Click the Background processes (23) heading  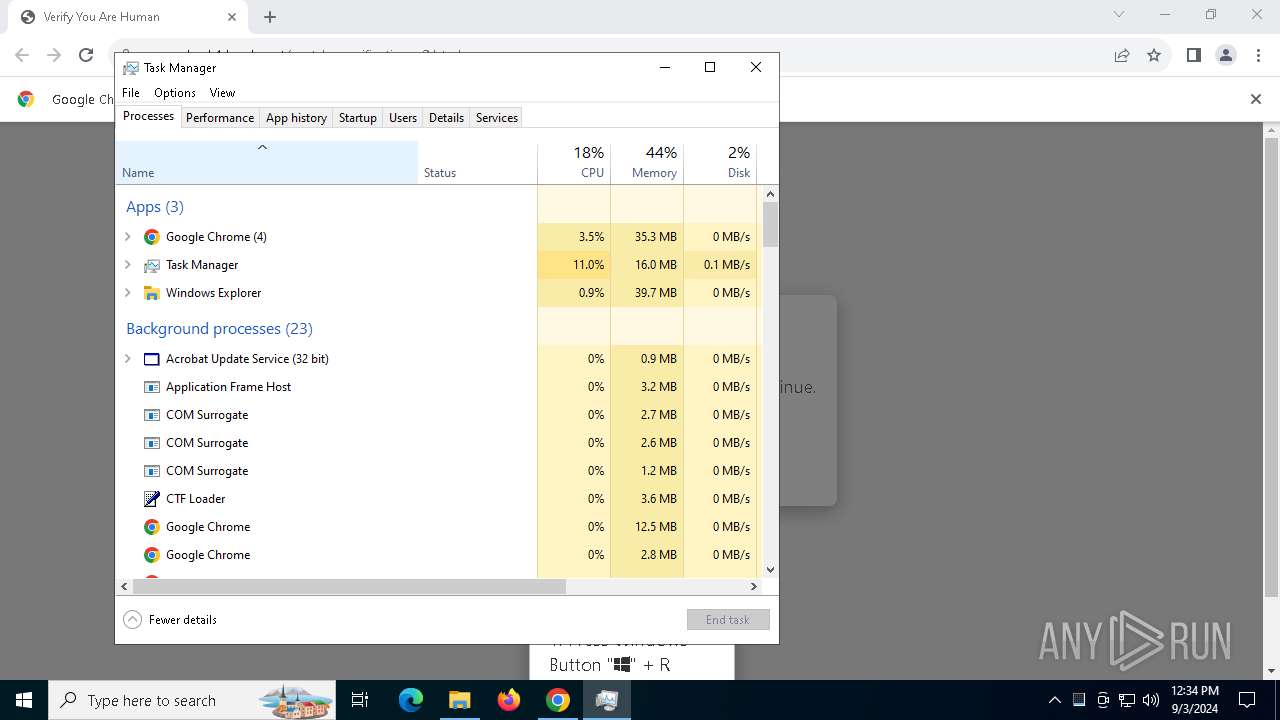point(219,329)
